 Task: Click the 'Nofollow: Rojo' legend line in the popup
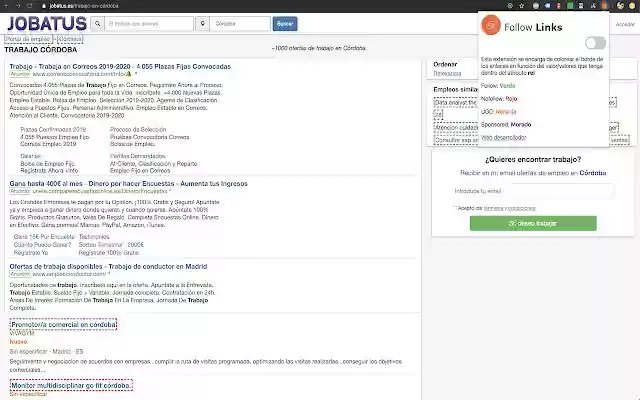tap(499, 99)
